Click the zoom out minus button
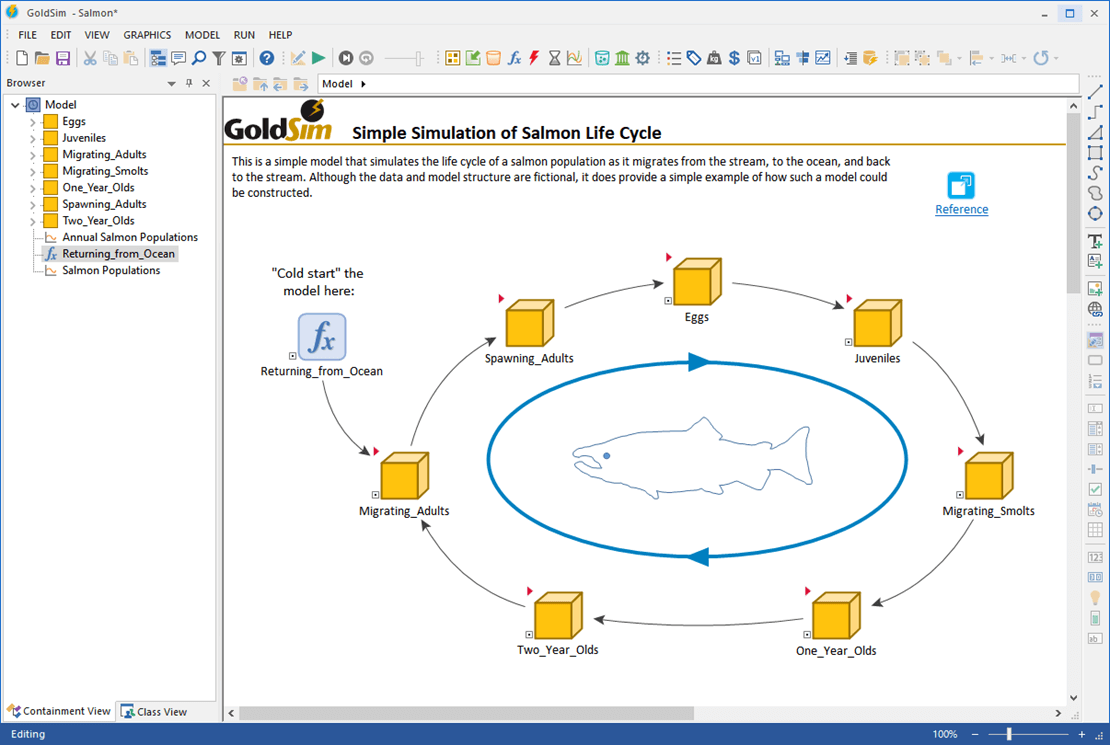Screen dimensions: 1110x745 coord(975,734)
